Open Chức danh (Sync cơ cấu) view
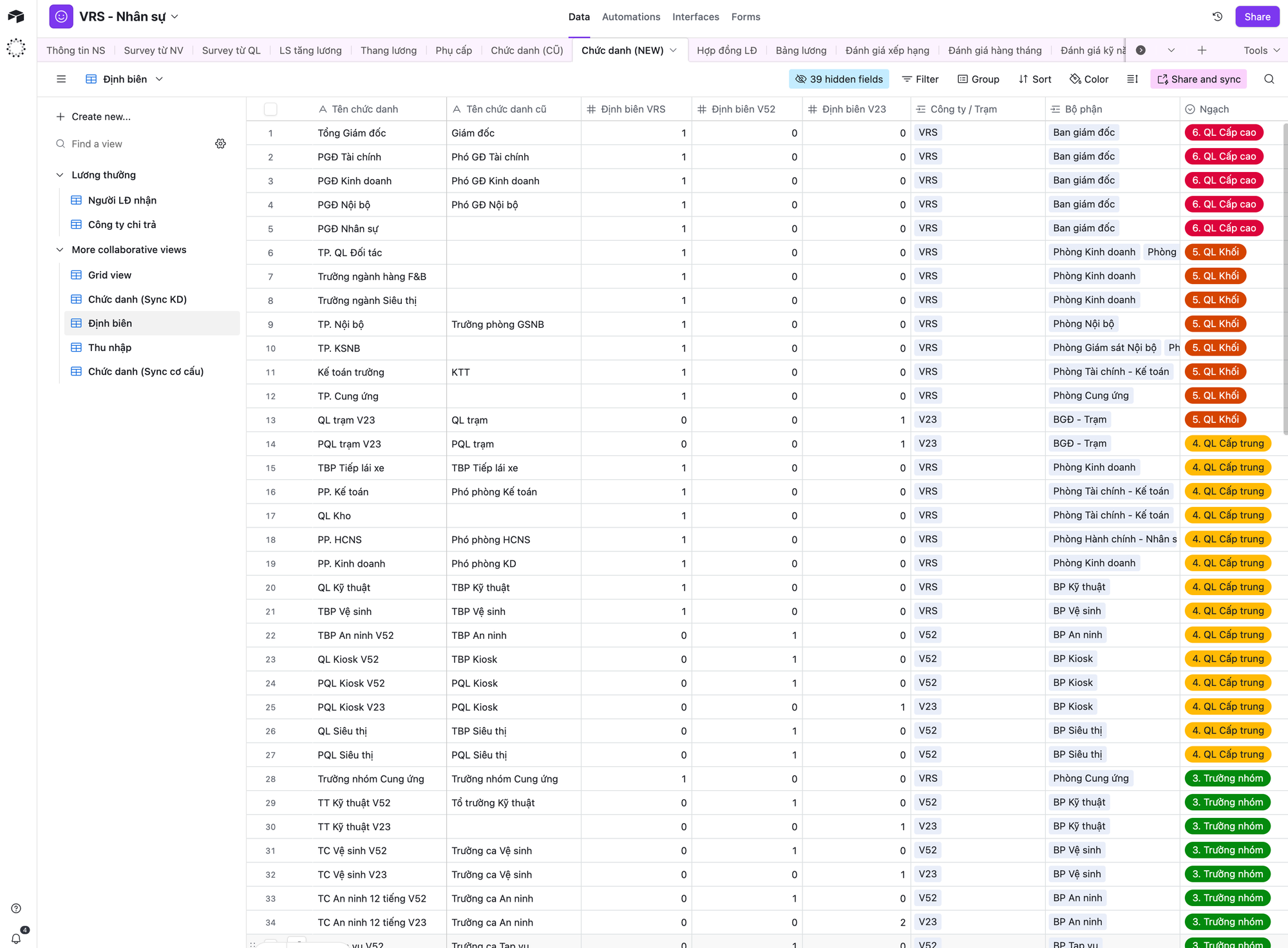1288x948 pixels. tap(146, 372)
